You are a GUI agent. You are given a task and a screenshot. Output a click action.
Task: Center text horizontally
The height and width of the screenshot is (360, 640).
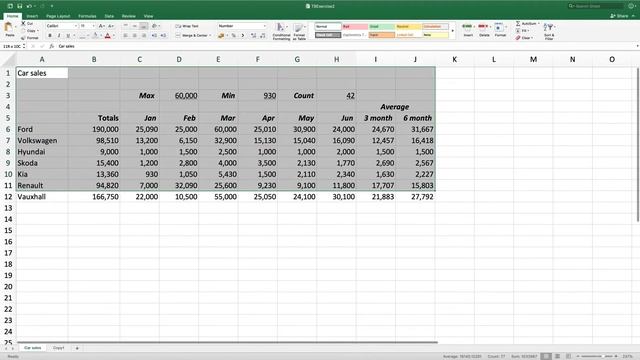click(x=134, y=36)
